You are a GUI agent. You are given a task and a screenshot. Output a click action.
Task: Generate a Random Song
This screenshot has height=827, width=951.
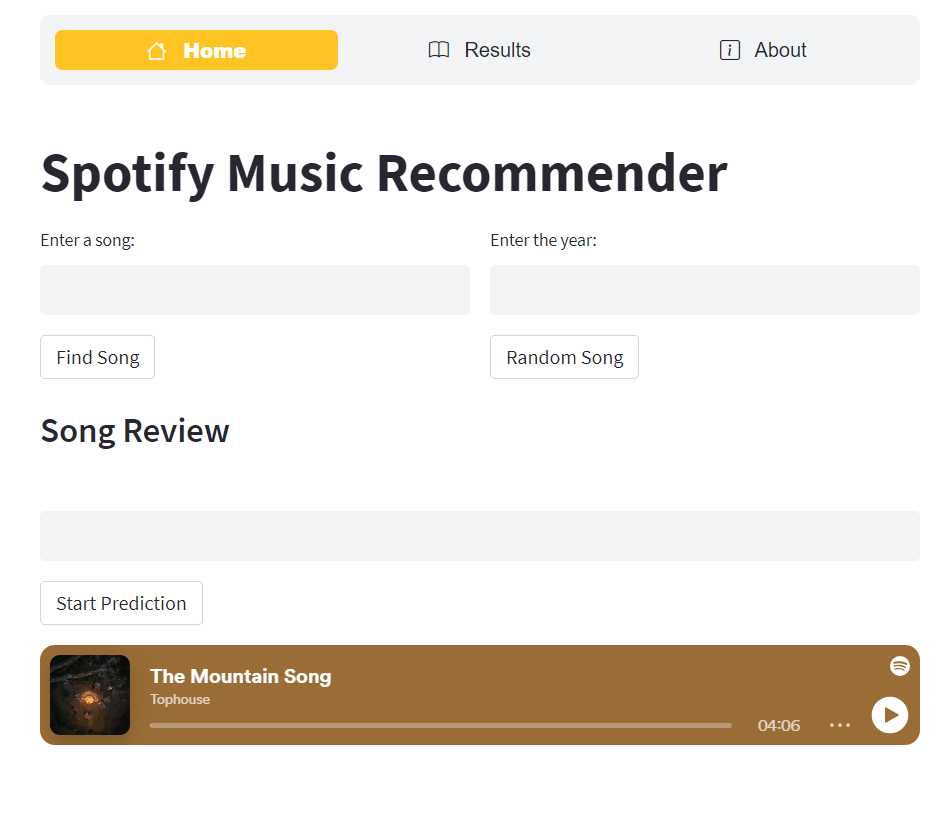tap(564, 357)
